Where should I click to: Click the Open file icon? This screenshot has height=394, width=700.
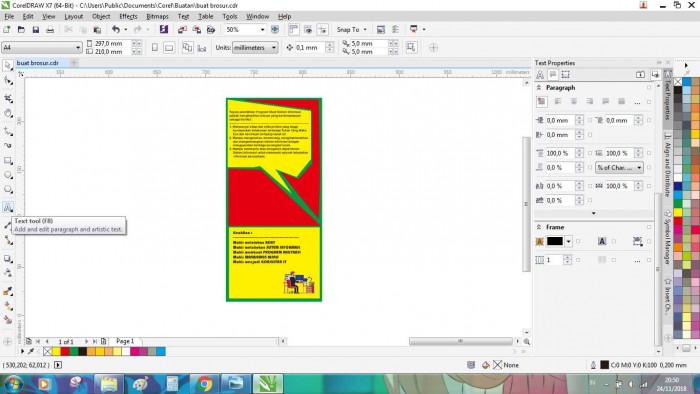tap(21, 29)
